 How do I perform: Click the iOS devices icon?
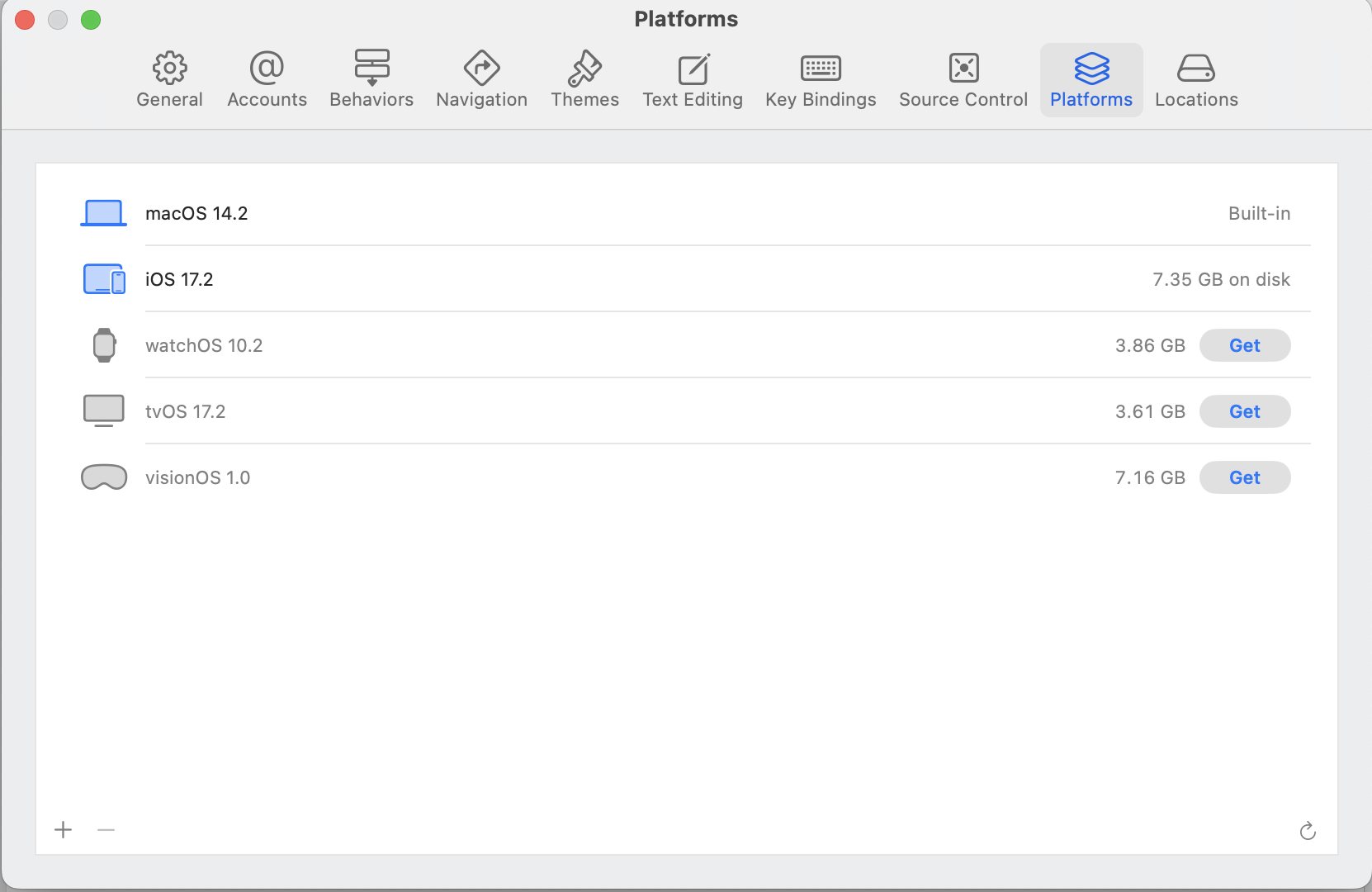tap(104, 279)
